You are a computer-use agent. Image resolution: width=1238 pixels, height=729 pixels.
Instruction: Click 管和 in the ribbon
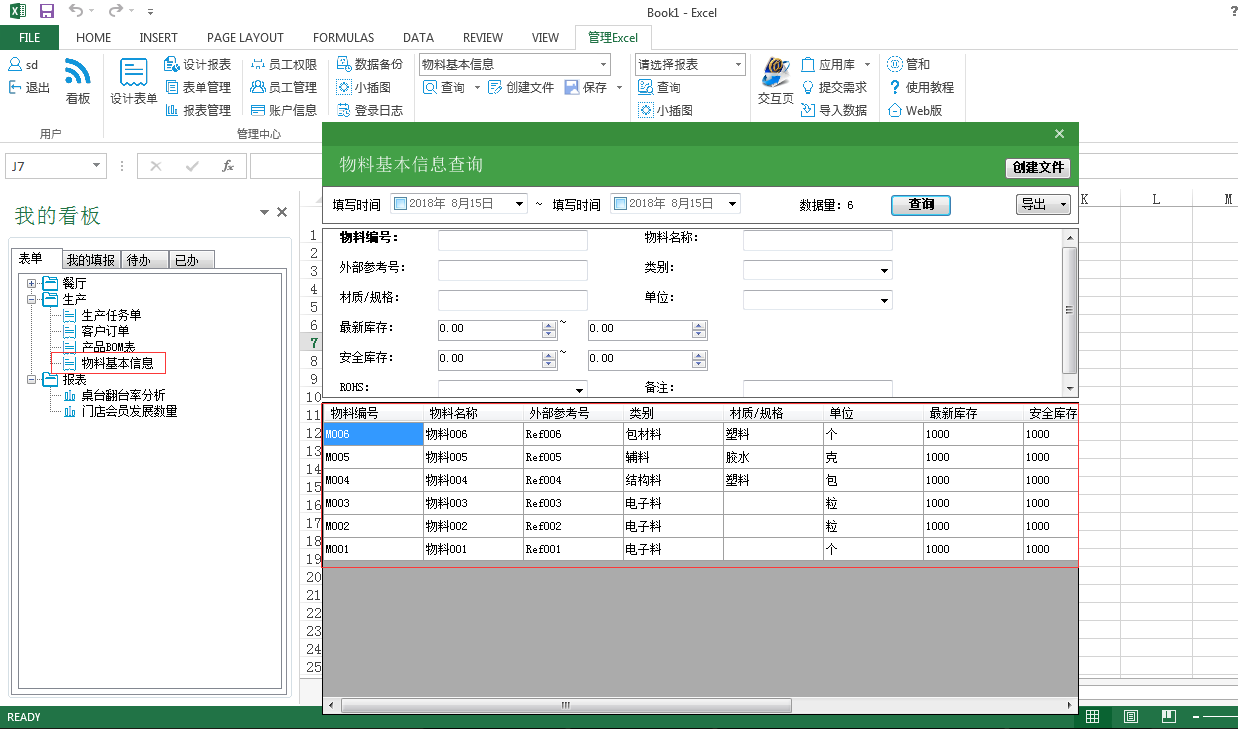(909, 64)
